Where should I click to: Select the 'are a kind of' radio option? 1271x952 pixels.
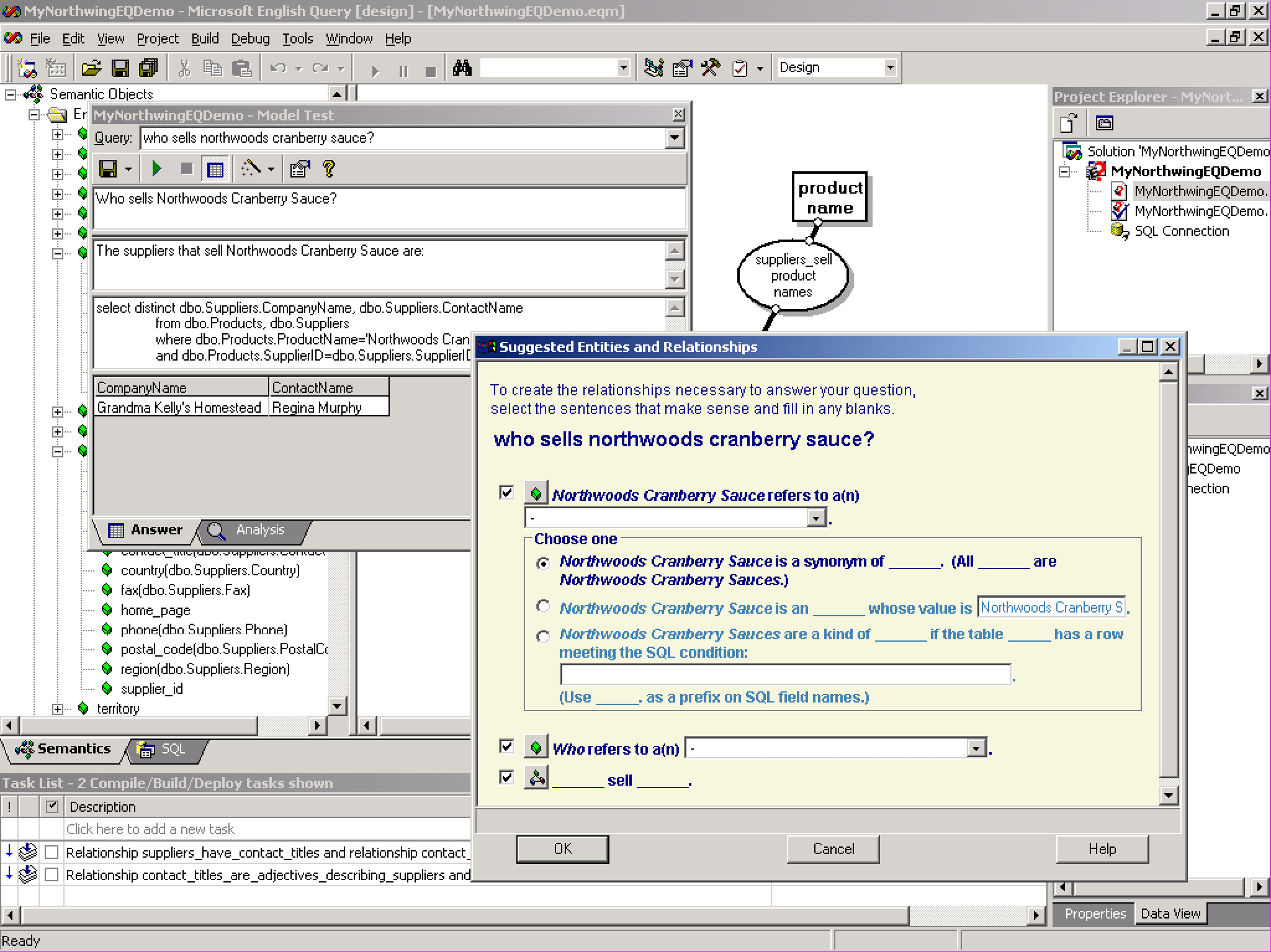(543, 636)
